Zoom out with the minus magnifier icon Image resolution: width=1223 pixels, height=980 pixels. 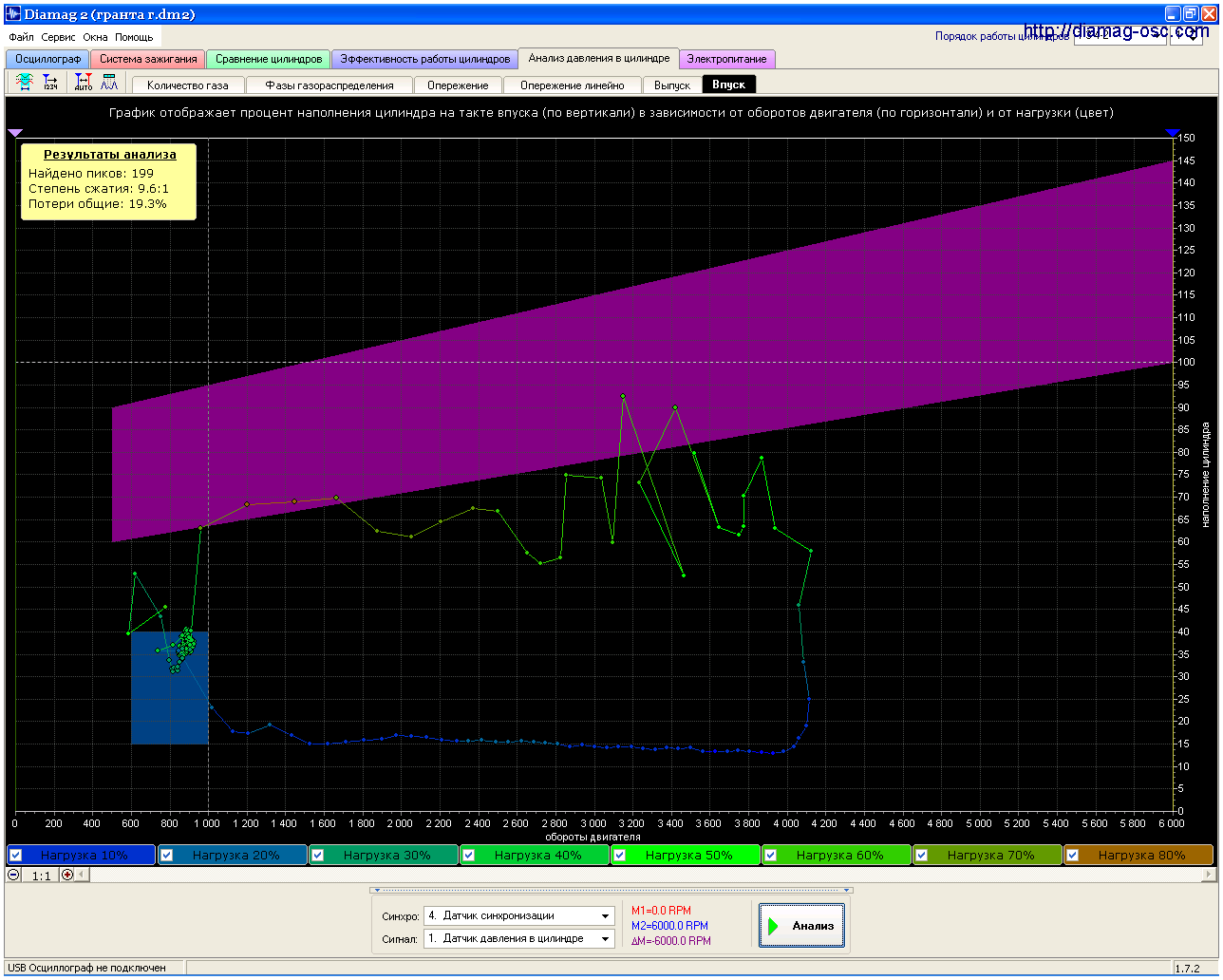(x=13, y=875)
